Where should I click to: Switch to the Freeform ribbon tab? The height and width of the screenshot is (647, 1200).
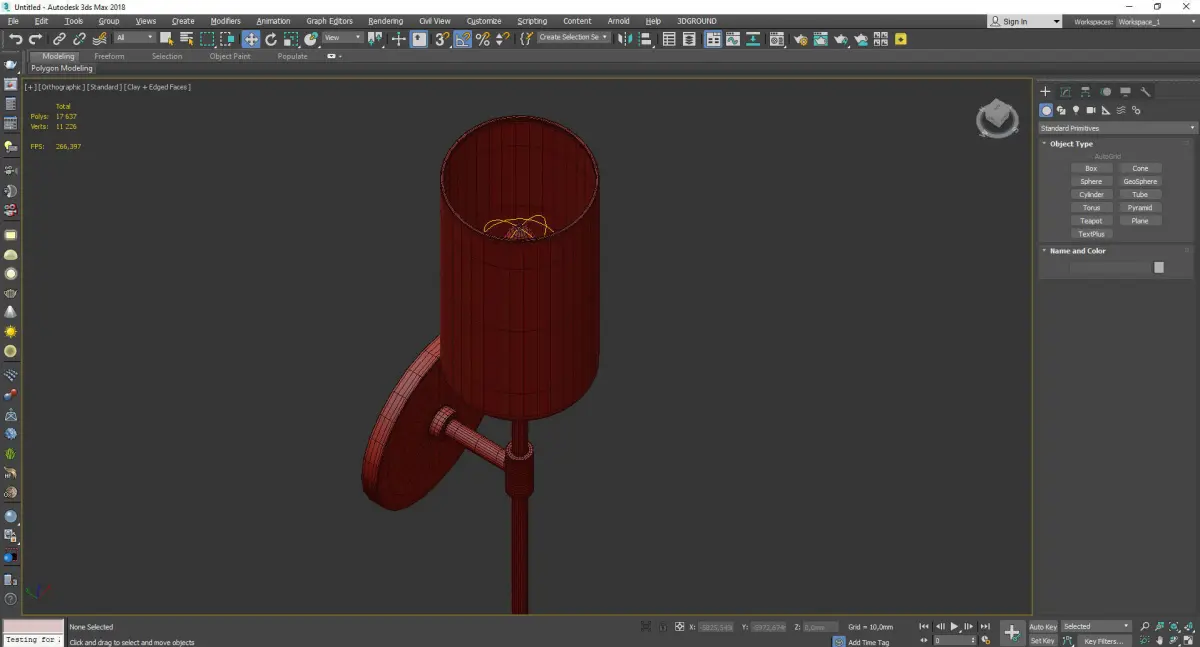click(109, 56)
